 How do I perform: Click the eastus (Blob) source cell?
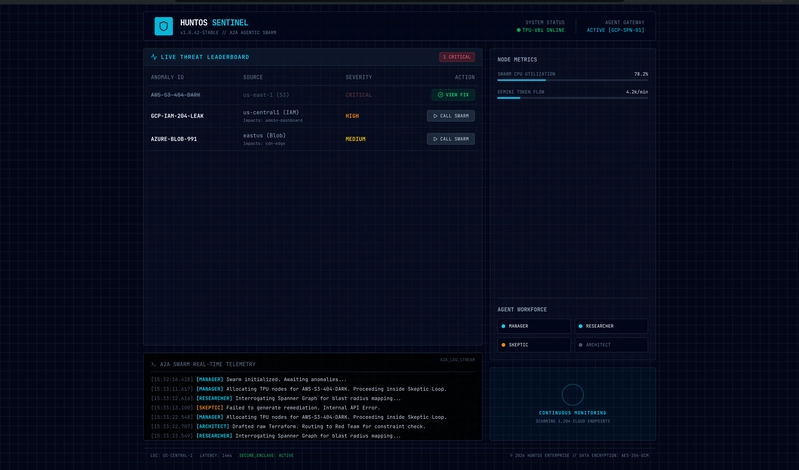(x=264, y=136)
